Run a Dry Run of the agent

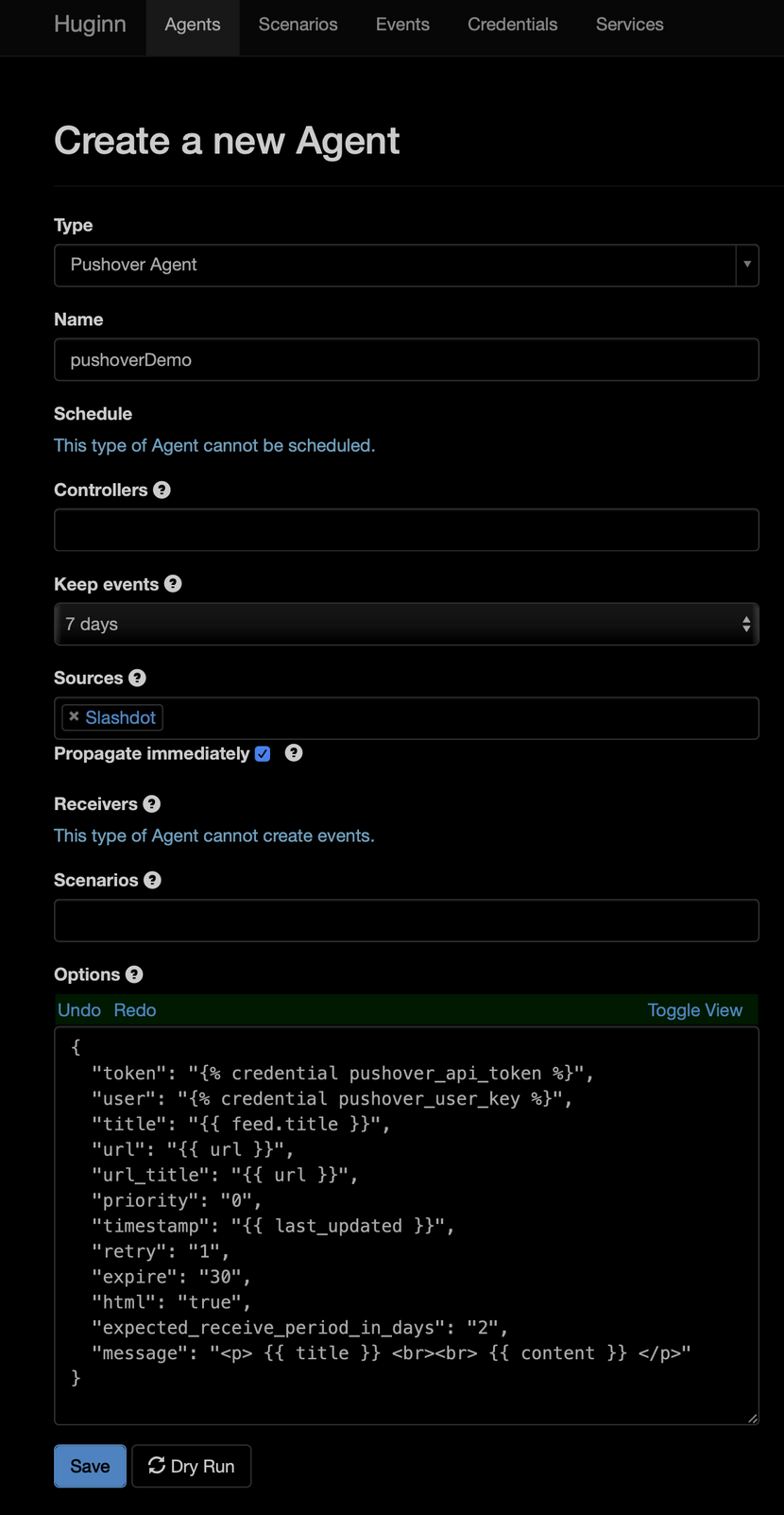click(192, 1466)
